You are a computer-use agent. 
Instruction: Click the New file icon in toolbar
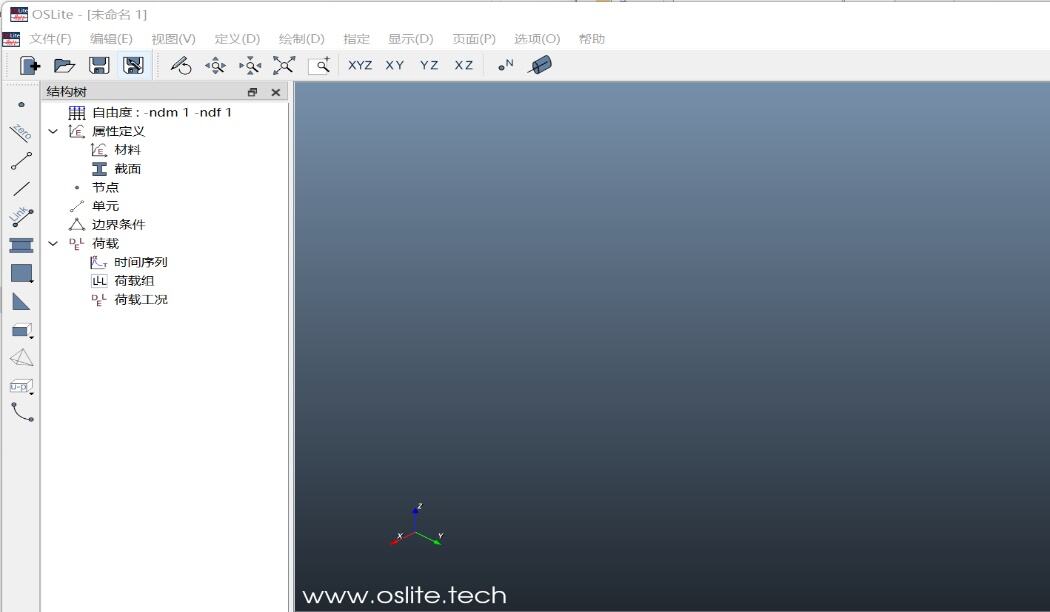[x=31, y=65]
